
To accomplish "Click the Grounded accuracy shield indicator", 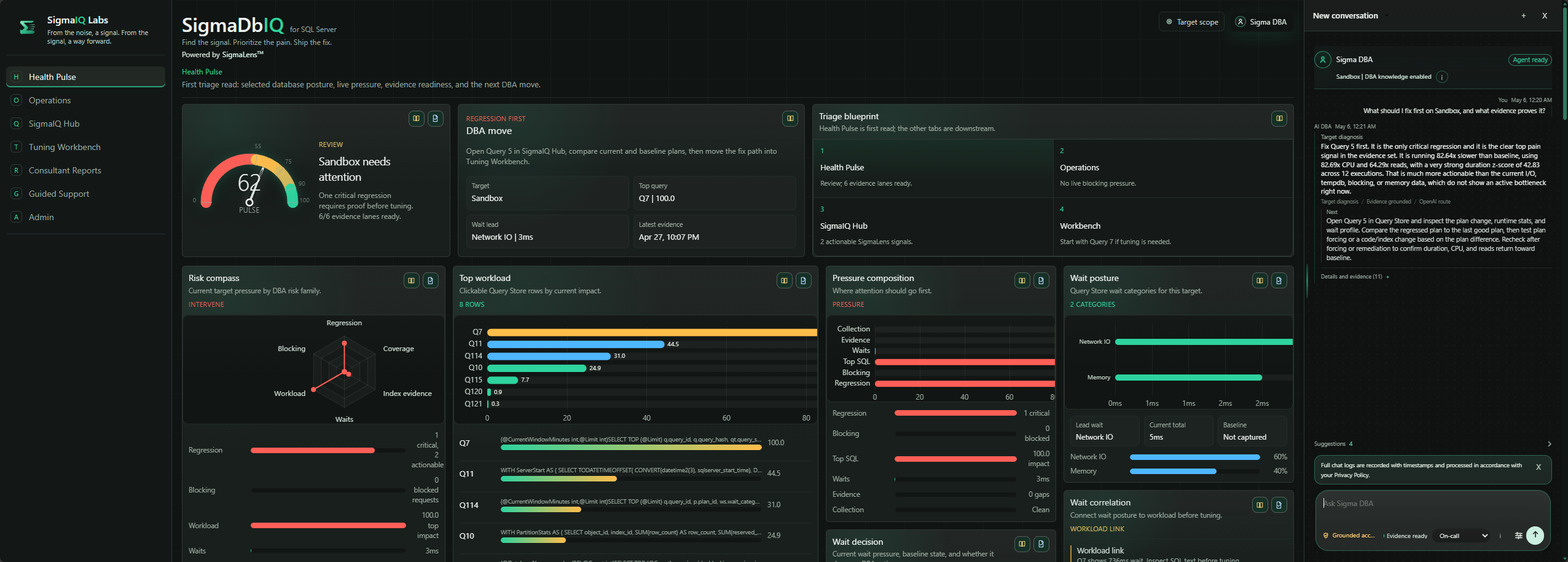I will click(x=1349, y=536).
